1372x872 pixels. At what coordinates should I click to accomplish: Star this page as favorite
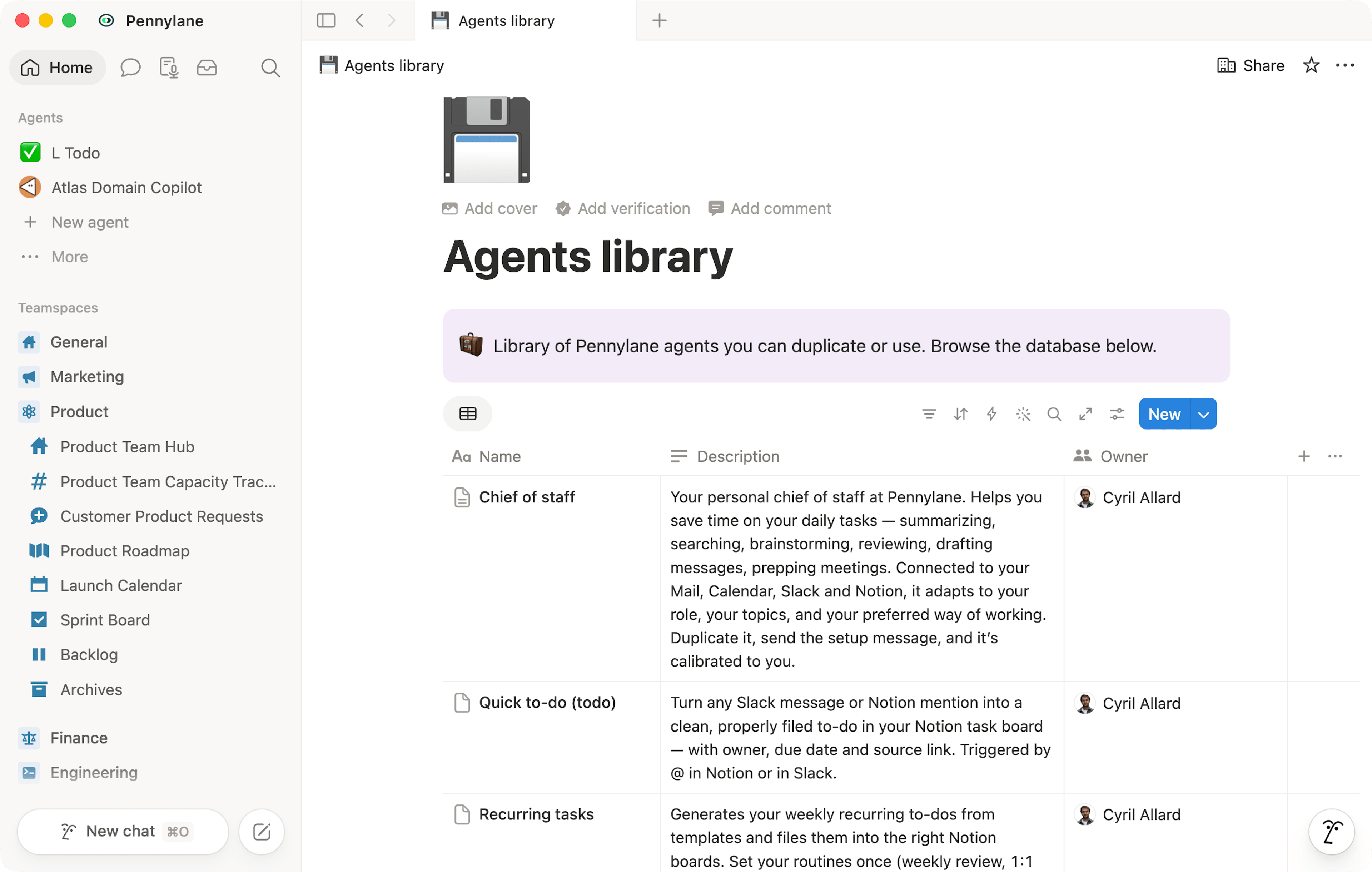[1311, 65]
